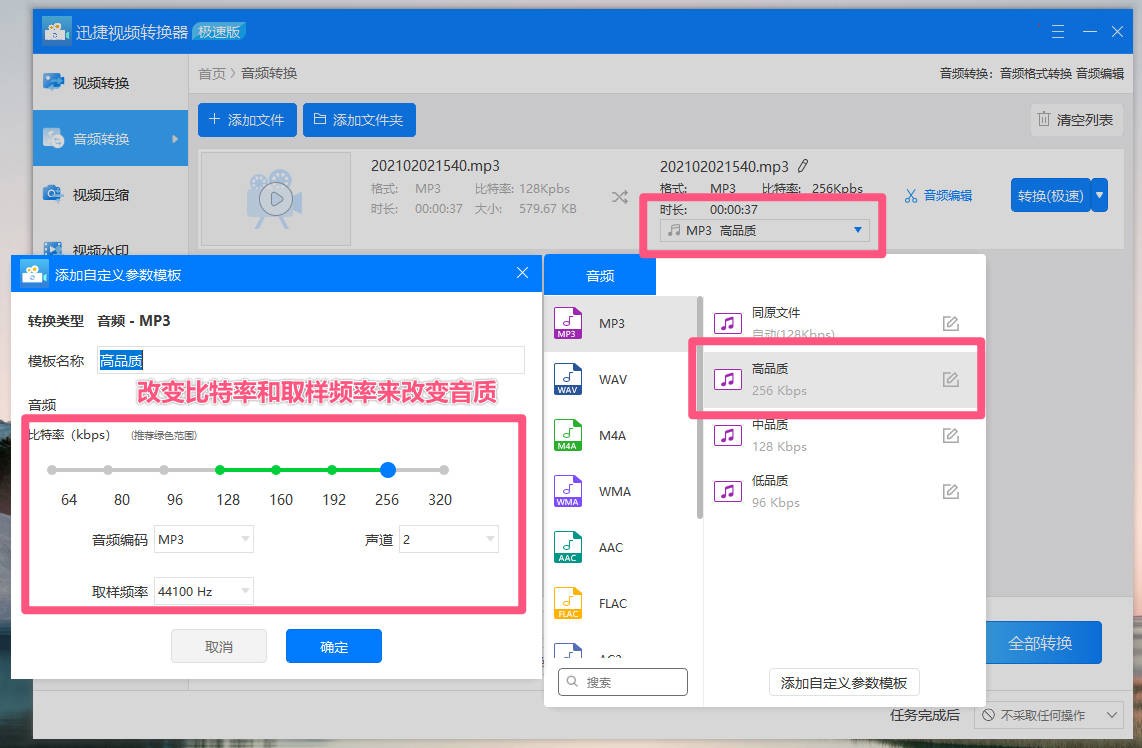Select the MP3 format icon
Screen dimensions: 1142x748
click(569, 323)
